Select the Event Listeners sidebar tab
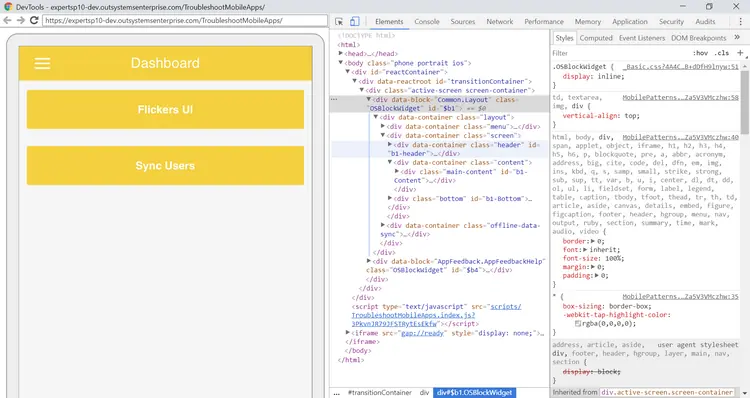The height and width of the screenshot is (398, 750). tap(641, 38)
